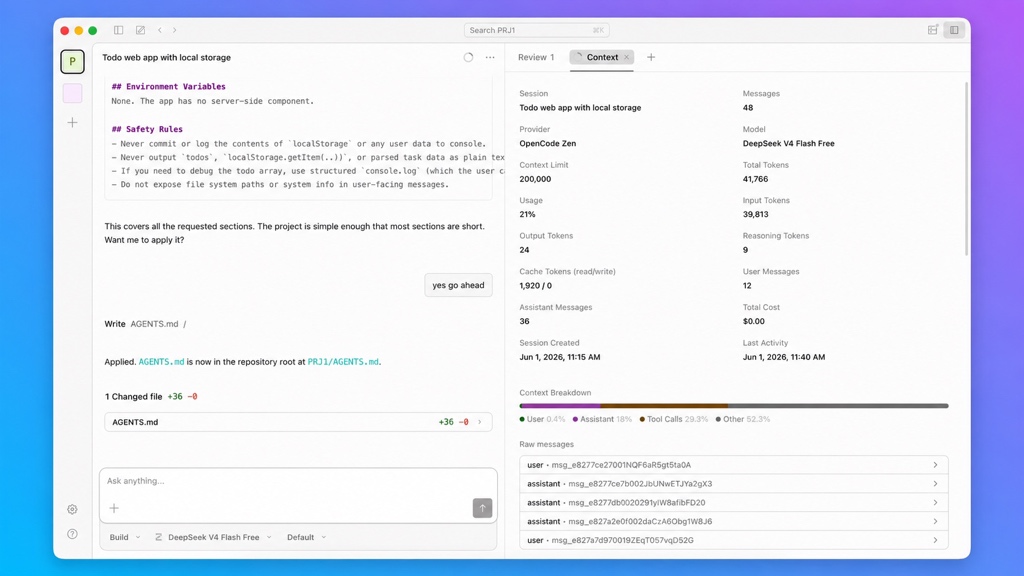Screen dimensions: 1024x576
Task: Add a new project with sidebar plus
Action: tap(72, 122)
